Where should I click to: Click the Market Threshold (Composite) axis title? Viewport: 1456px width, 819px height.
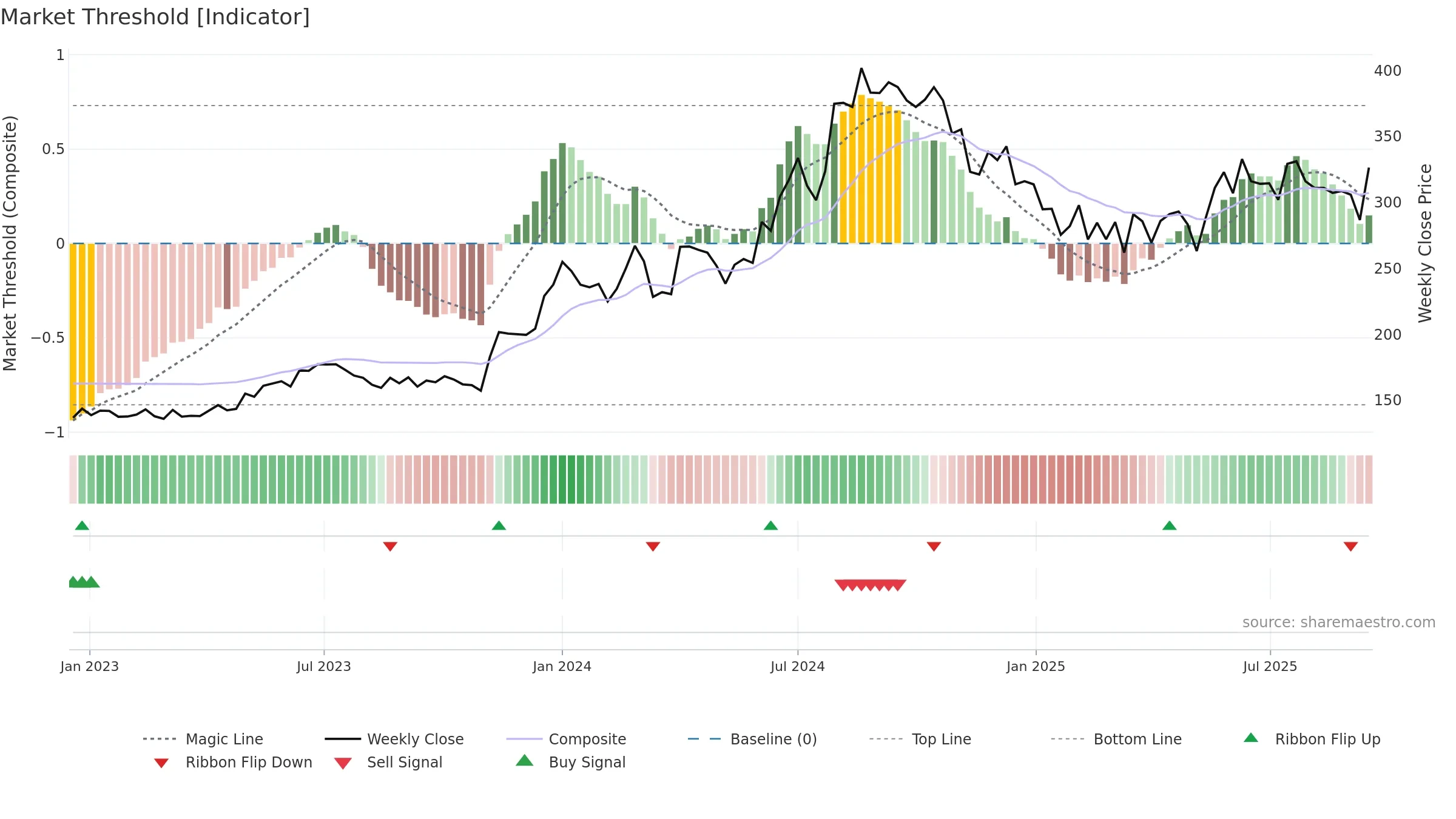[x=10, y=243]
